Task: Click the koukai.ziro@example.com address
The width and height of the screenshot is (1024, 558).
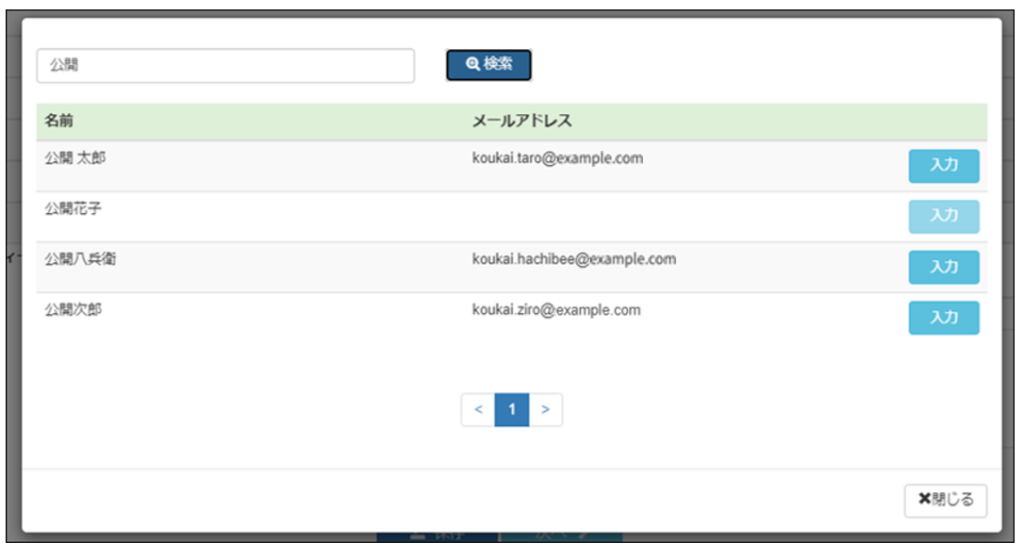Action: (x=556, y=310)
